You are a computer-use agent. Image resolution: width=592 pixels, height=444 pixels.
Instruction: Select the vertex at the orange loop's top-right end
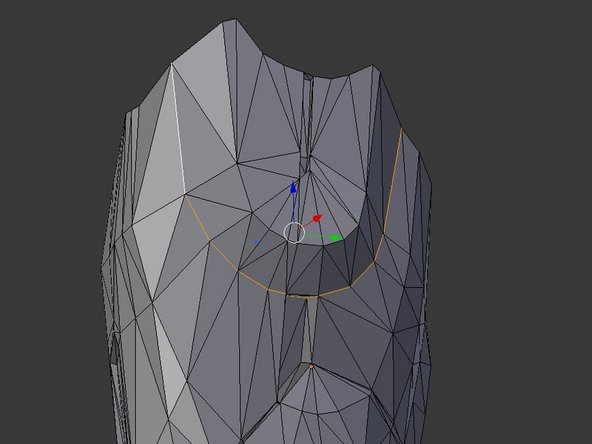pos(402,129)
